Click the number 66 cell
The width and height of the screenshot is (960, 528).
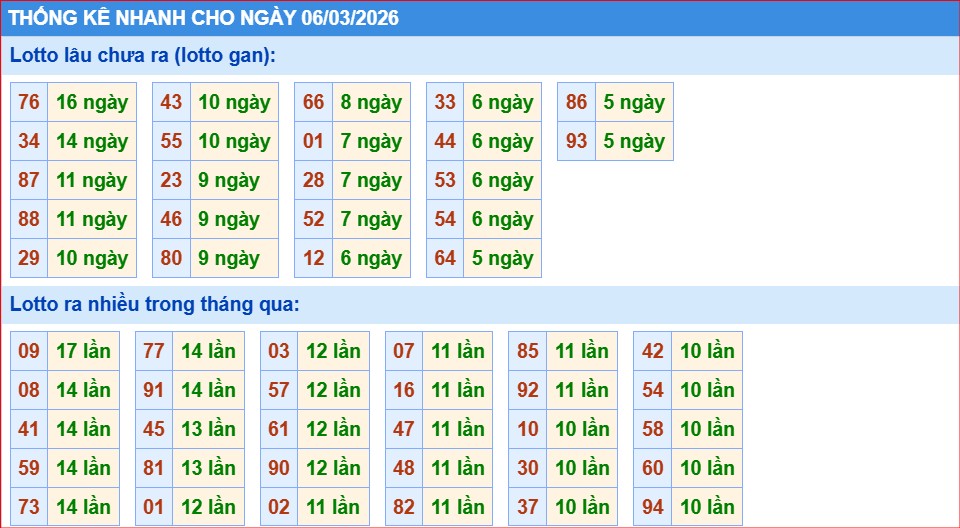click(313, 102)
